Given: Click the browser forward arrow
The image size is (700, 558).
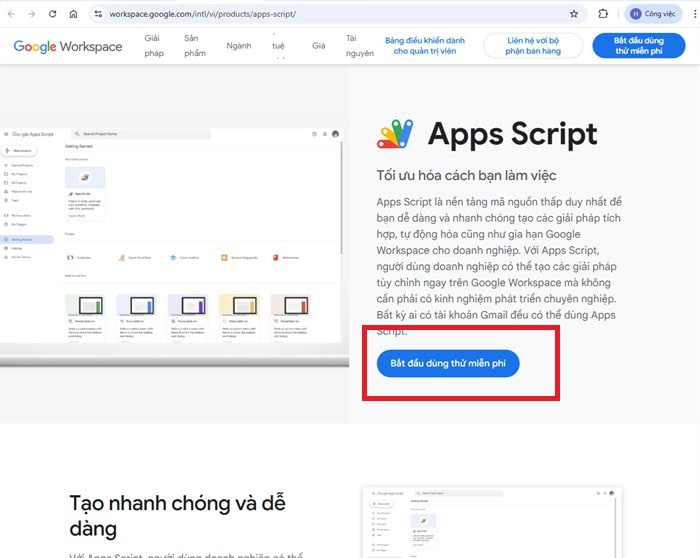Looking at the screenshot, I should 31,14.
